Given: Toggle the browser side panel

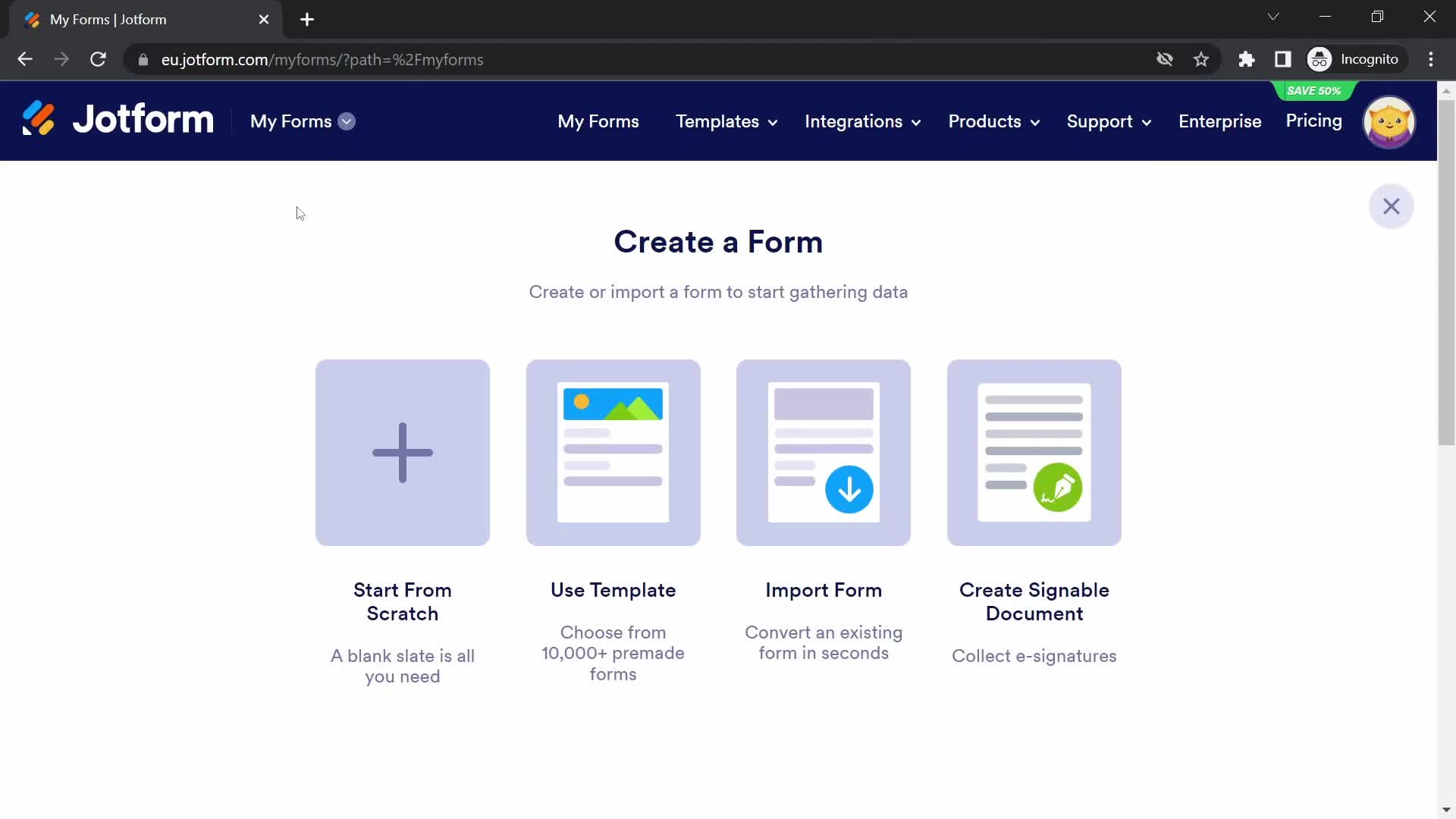Looking at the screenshot, I should 1283,59.
